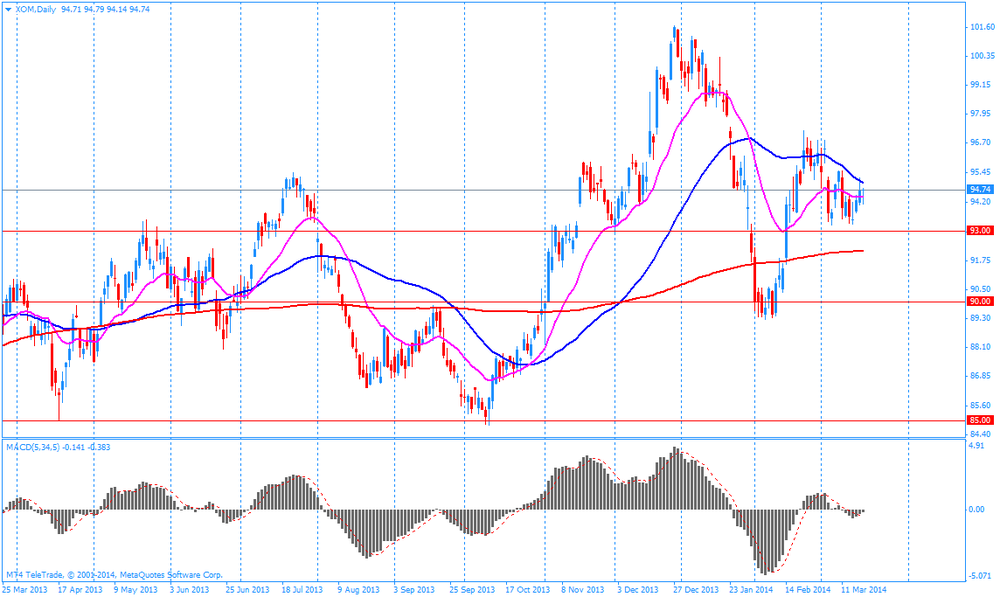Click the 25 Mar 2013 date label
Screen dimensions: 1000x597
pos(25,589)
